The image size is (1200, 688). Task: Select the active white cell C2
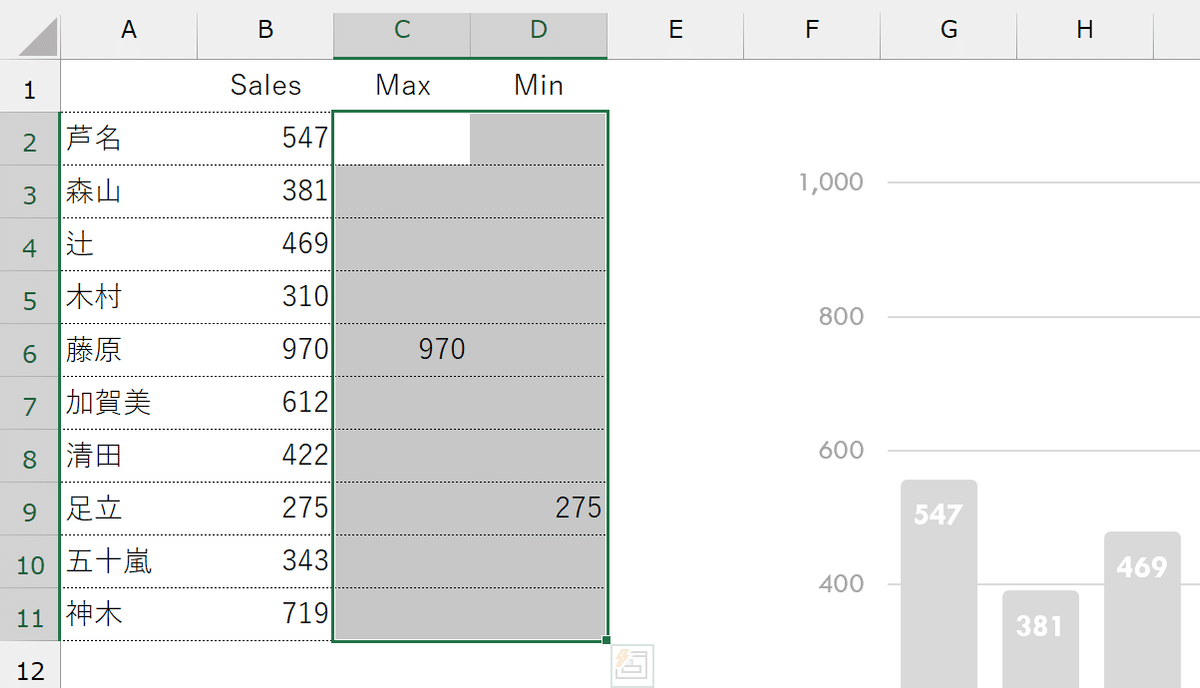[402, 138]
